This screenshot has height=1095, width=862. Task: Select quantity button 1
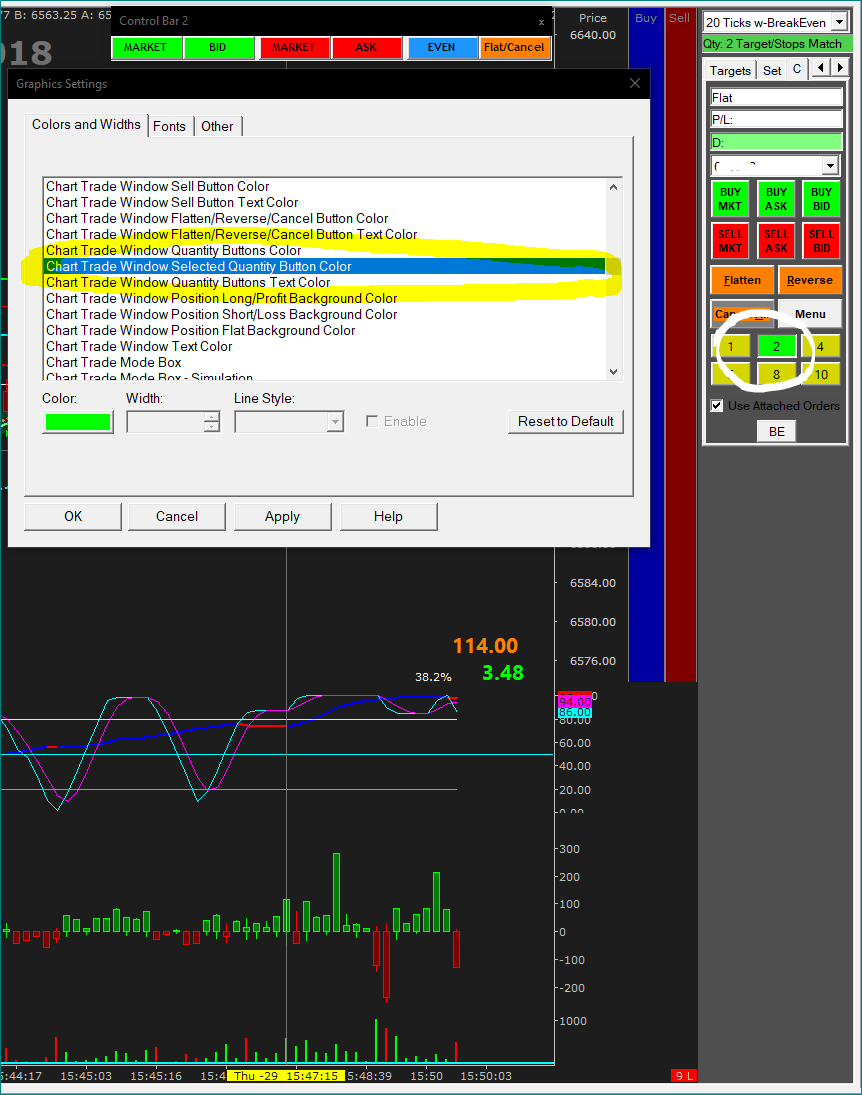coord(731,347)
